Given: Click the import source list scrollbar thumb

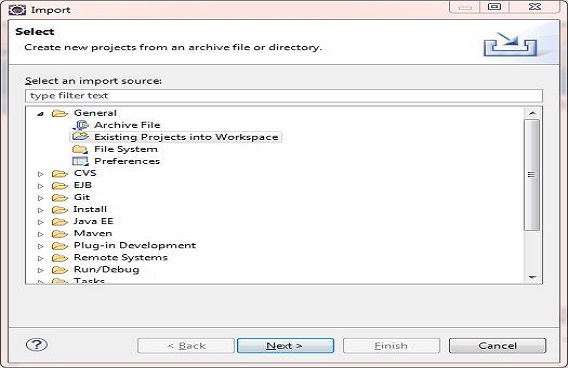Looking at the screenshot, I should coord(532,175).
